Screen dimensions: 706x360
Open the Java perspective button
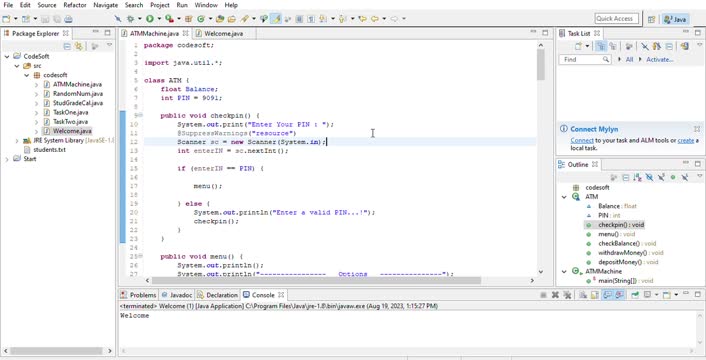click(675, 19)
